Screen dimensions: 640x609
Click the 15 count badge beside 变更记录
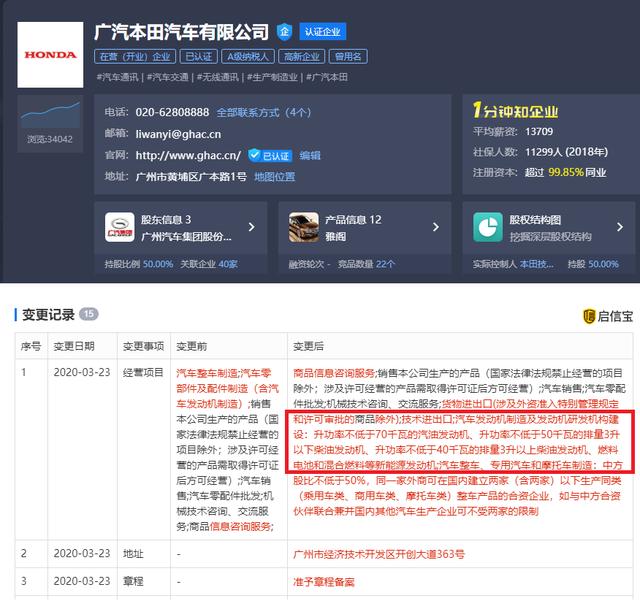(89, 314)
